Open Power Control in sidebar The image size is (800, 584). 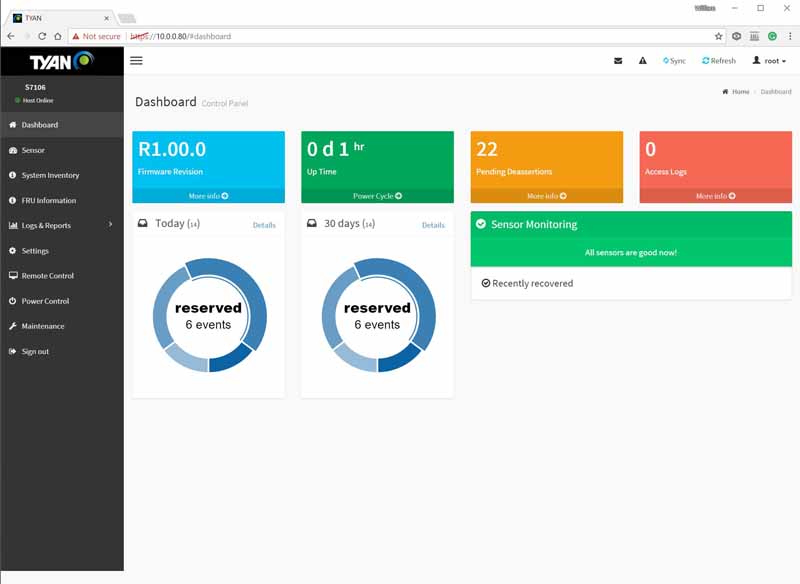[62, 301]
